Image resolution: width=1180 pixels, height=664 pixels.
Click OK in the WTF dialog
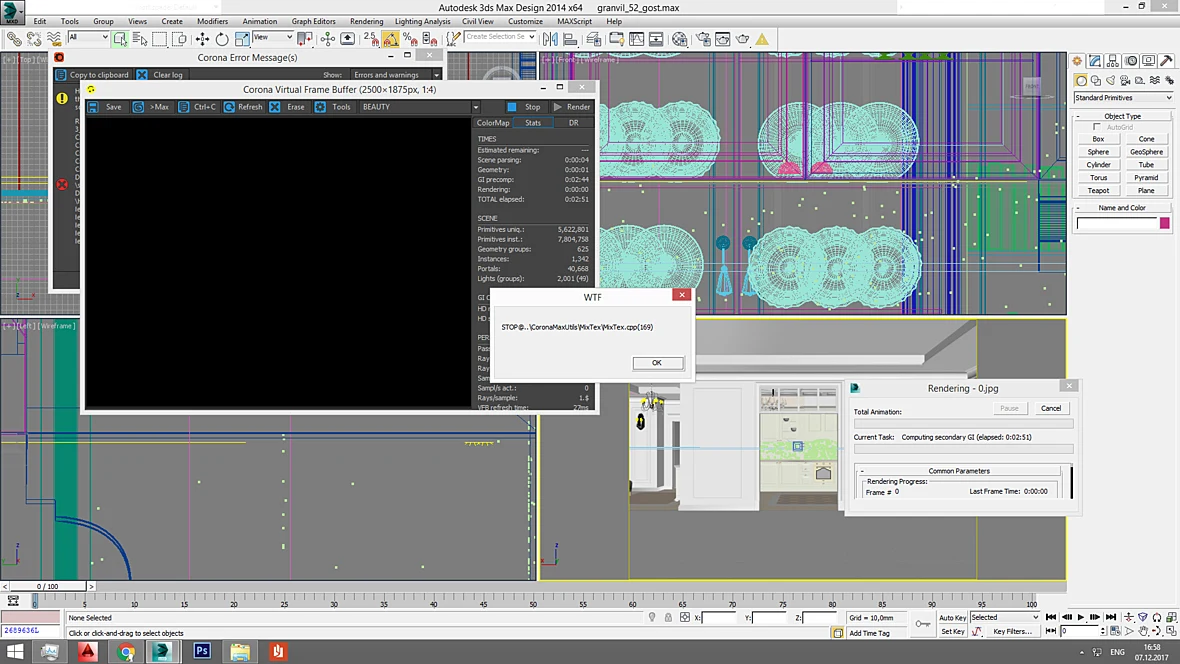657,363
